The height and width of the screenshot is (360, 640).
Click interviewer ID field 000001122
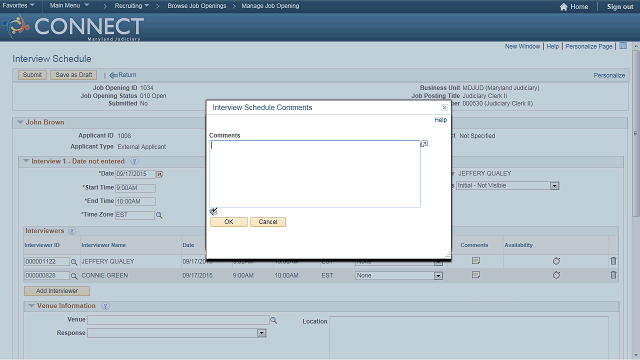[47, 262]
